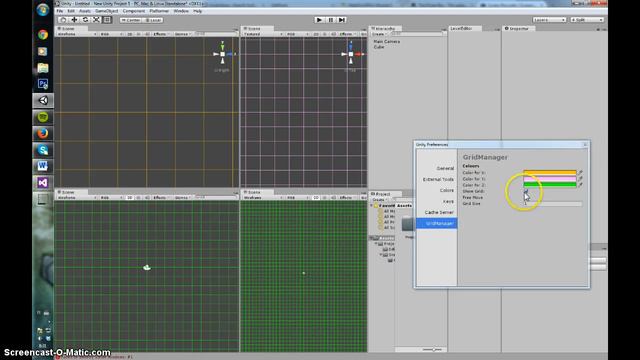Toggle 2D mode in the bottom-right Scene view

316,198
